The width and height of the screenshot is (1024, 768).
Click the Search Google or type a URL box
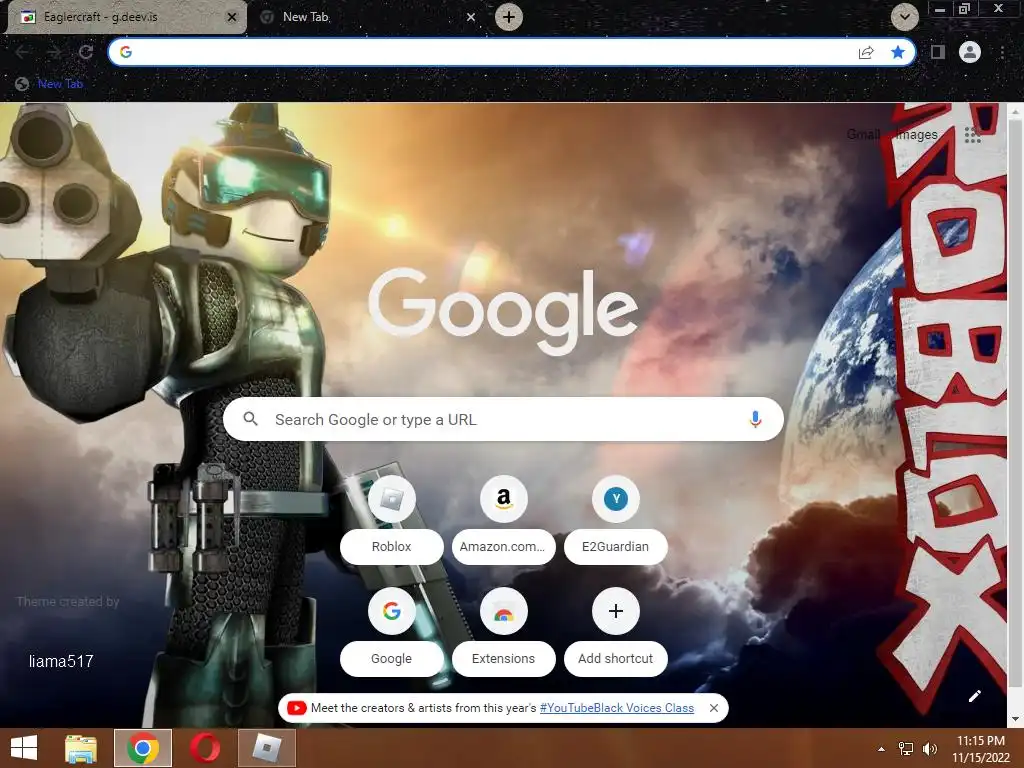tap(503, 419)
